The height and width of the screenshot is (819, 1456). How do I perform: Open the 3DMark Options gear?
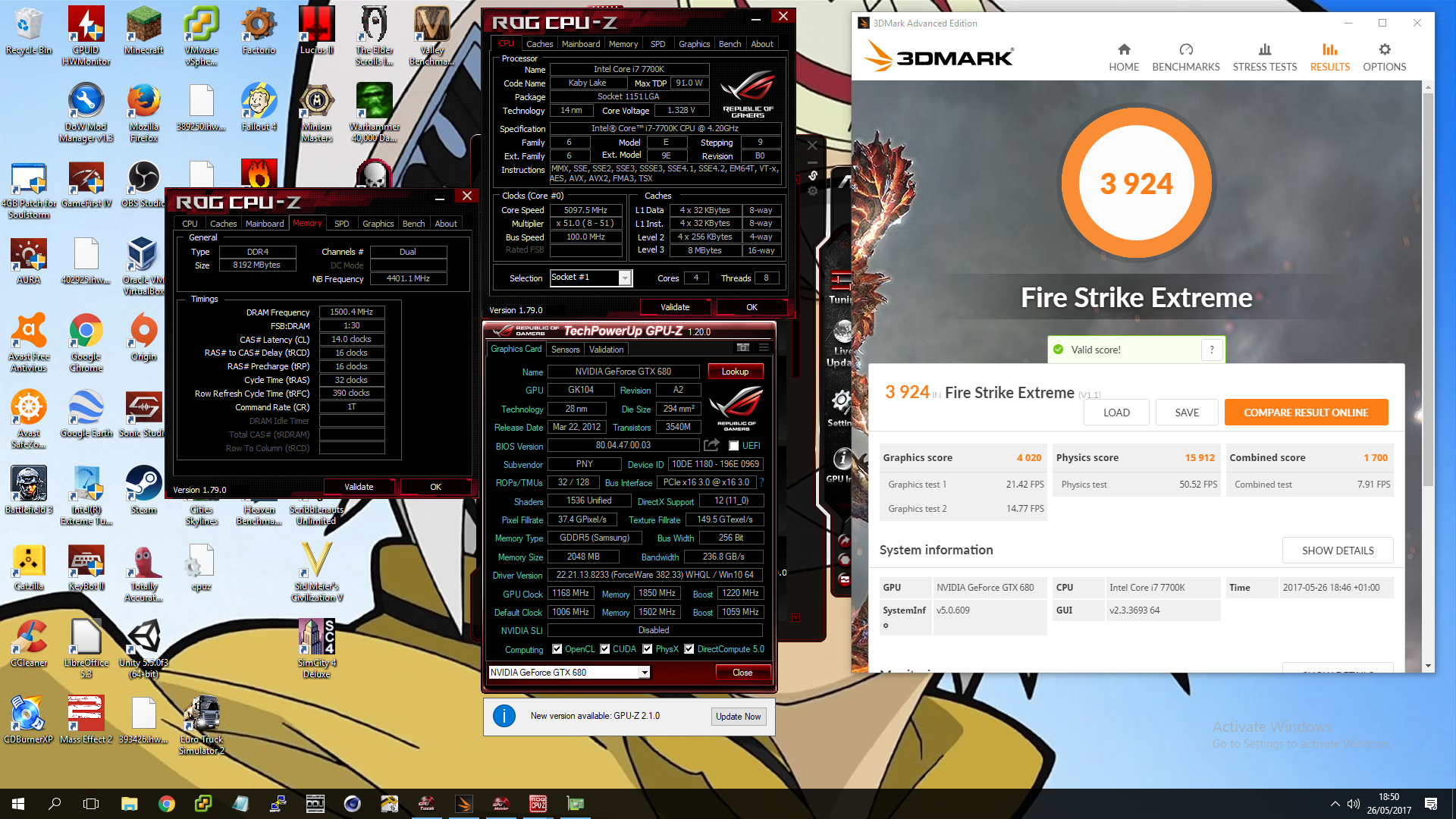point(1385,57)
